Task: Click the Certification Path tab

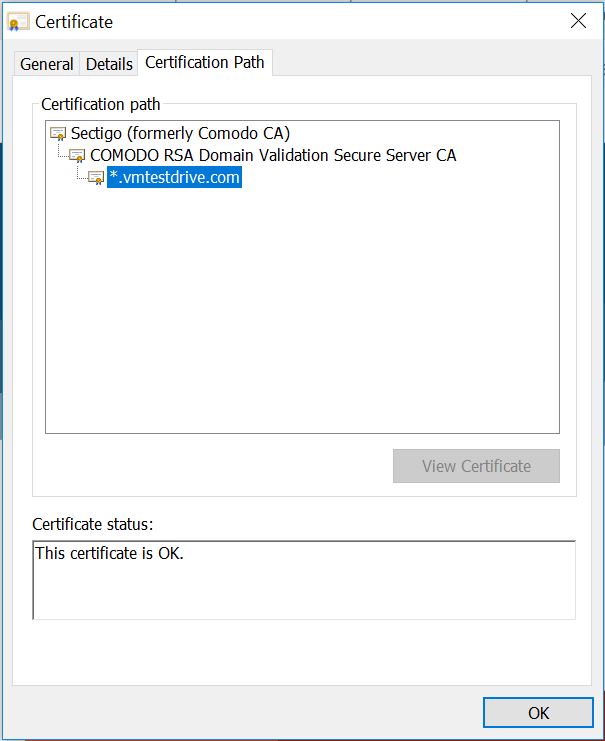Action: click(x=205, y=62)
